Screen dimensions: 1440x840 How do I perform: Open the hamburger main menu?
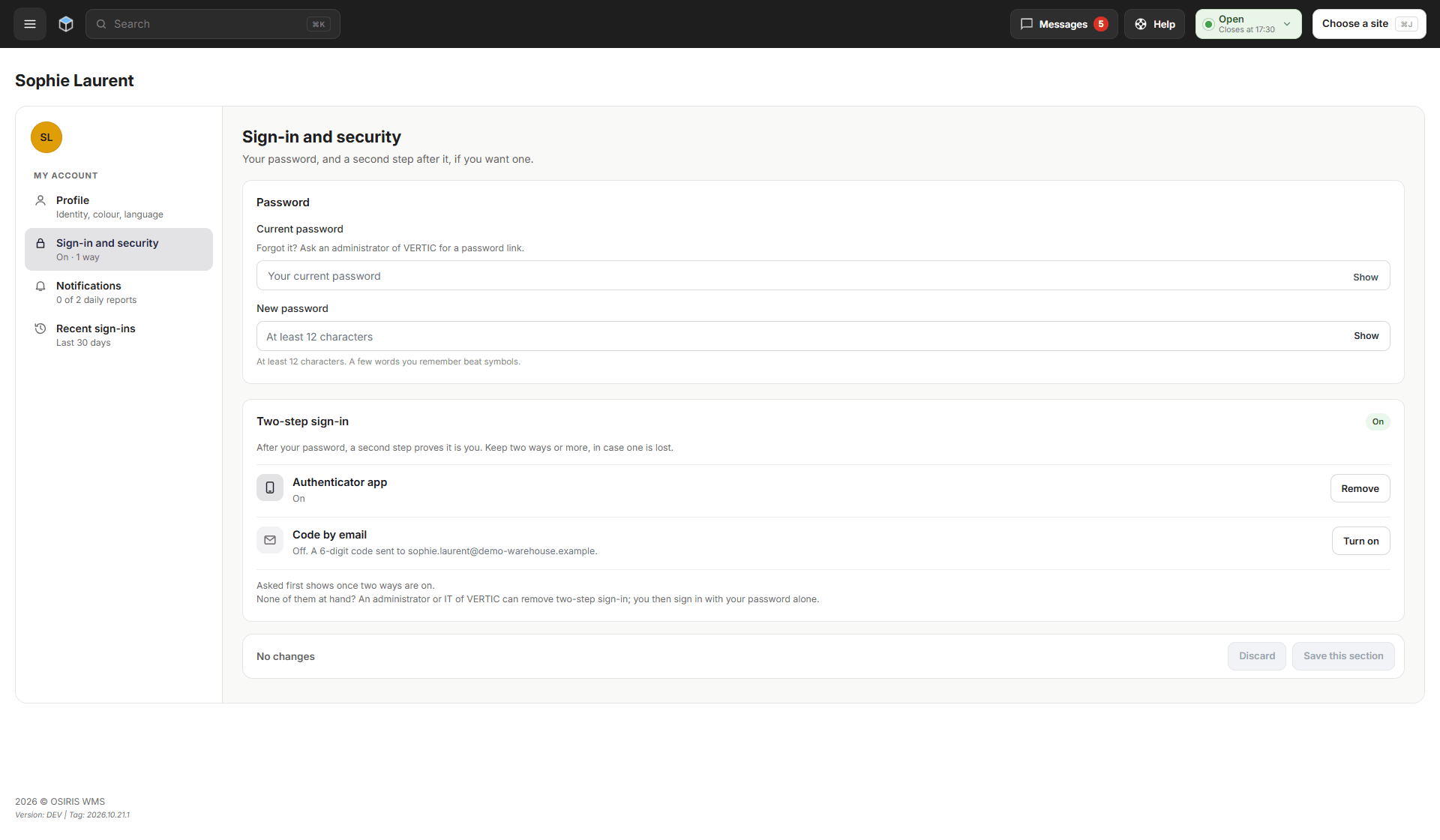[x=30, y=24]
